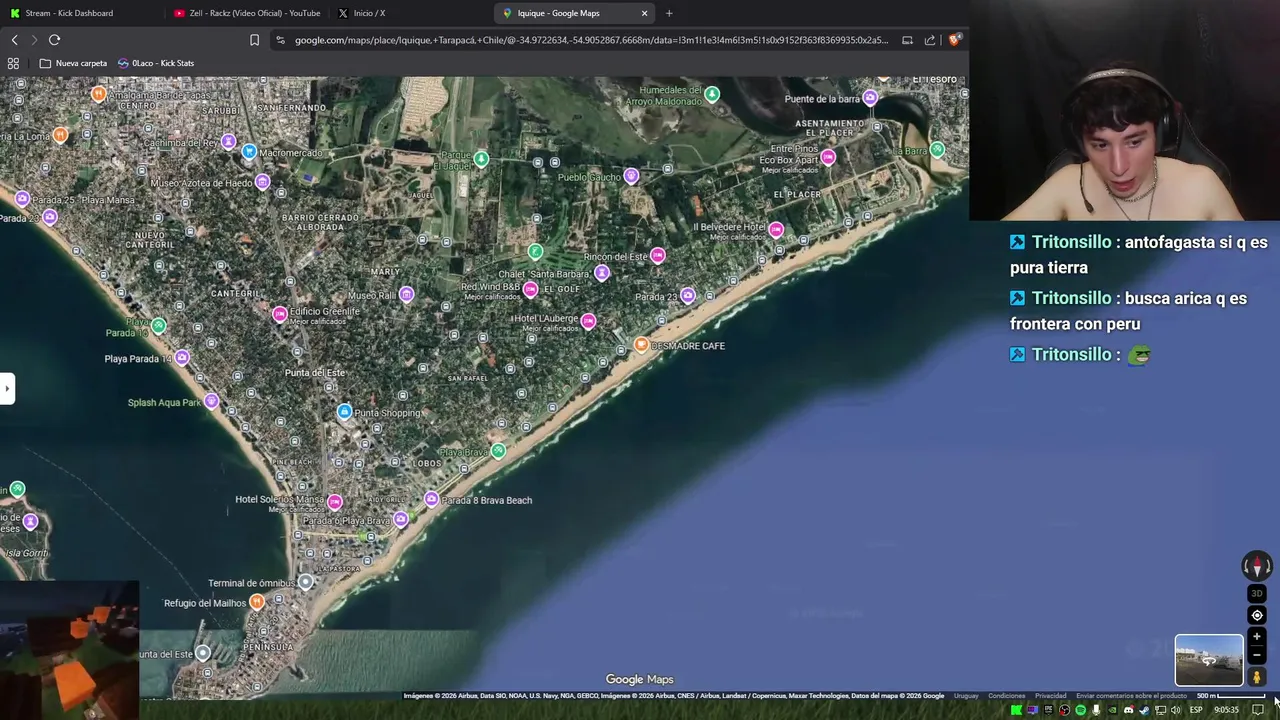Viewport: 1280px width, 720px height.
Task: Expand the collapsed side panel arrow
Action: [7, 388]
